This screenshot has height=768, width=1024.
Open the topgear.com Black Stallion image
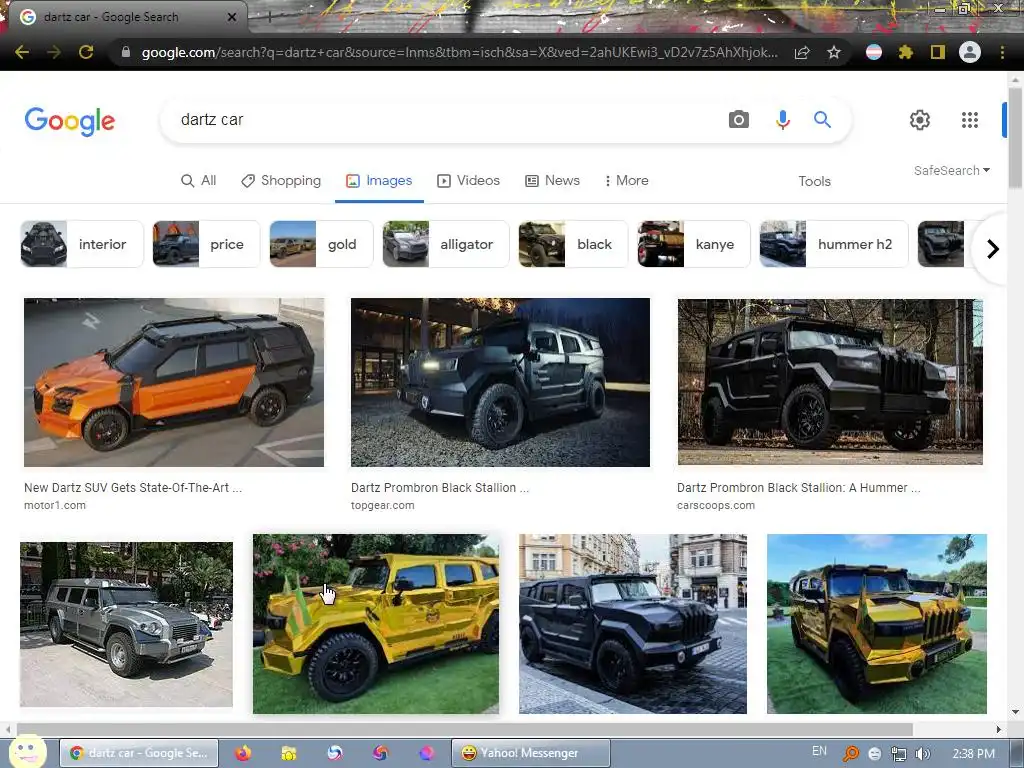coord(500,382)
